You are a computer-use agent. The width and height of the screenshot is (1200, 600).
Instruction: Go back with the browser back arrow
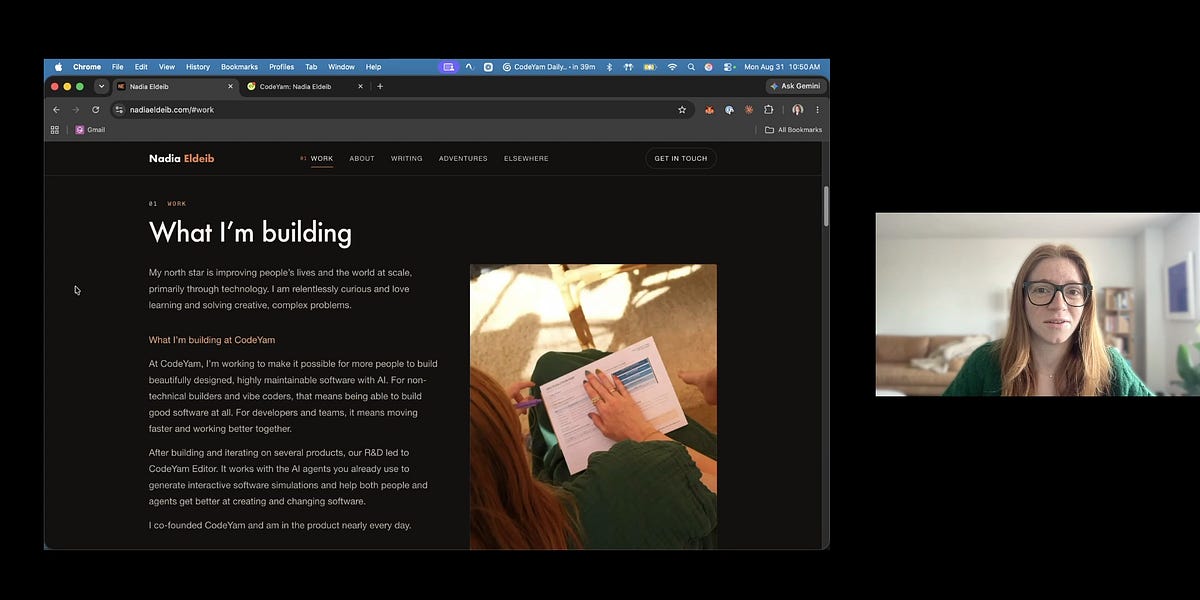56,110
